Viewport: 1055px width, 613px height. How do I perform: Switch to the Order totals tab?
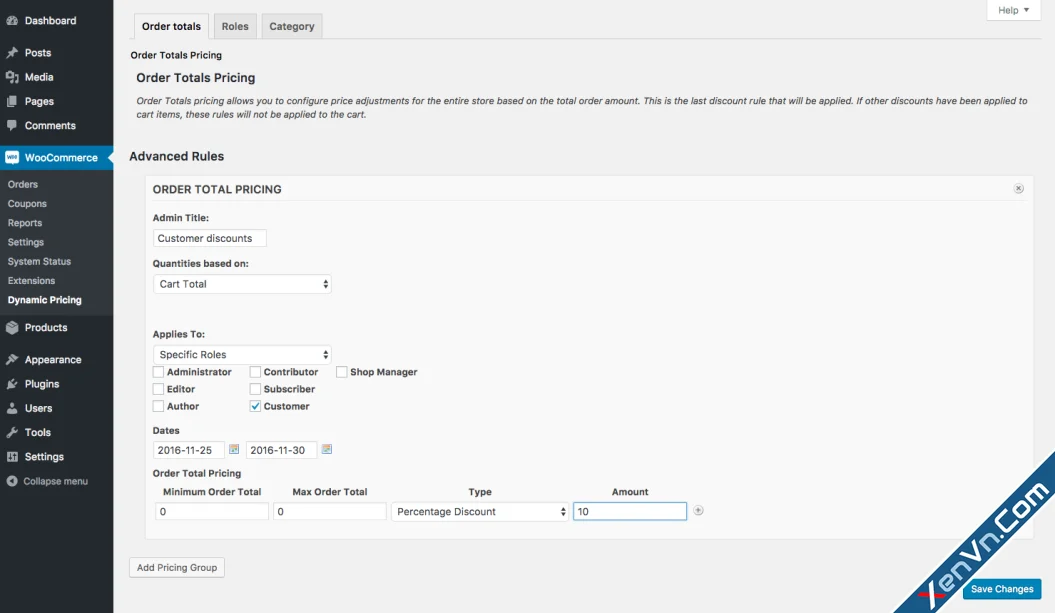171,26
